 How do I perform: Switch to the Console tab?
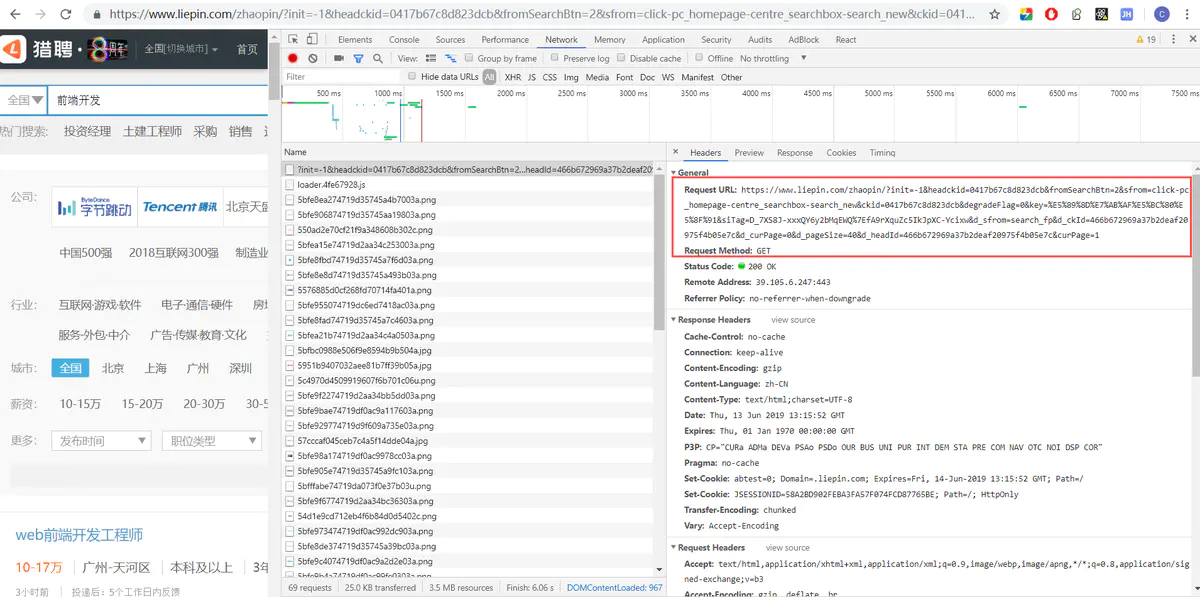pyautogui.click(x=404, y=40)
